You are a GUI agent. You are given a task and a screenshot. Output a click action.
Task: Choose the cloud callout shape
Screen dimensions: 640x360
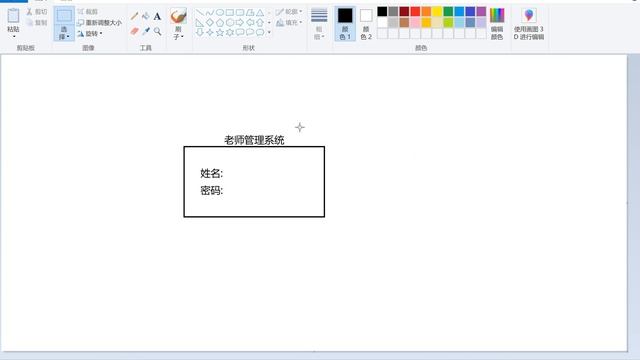click(260, 32)
